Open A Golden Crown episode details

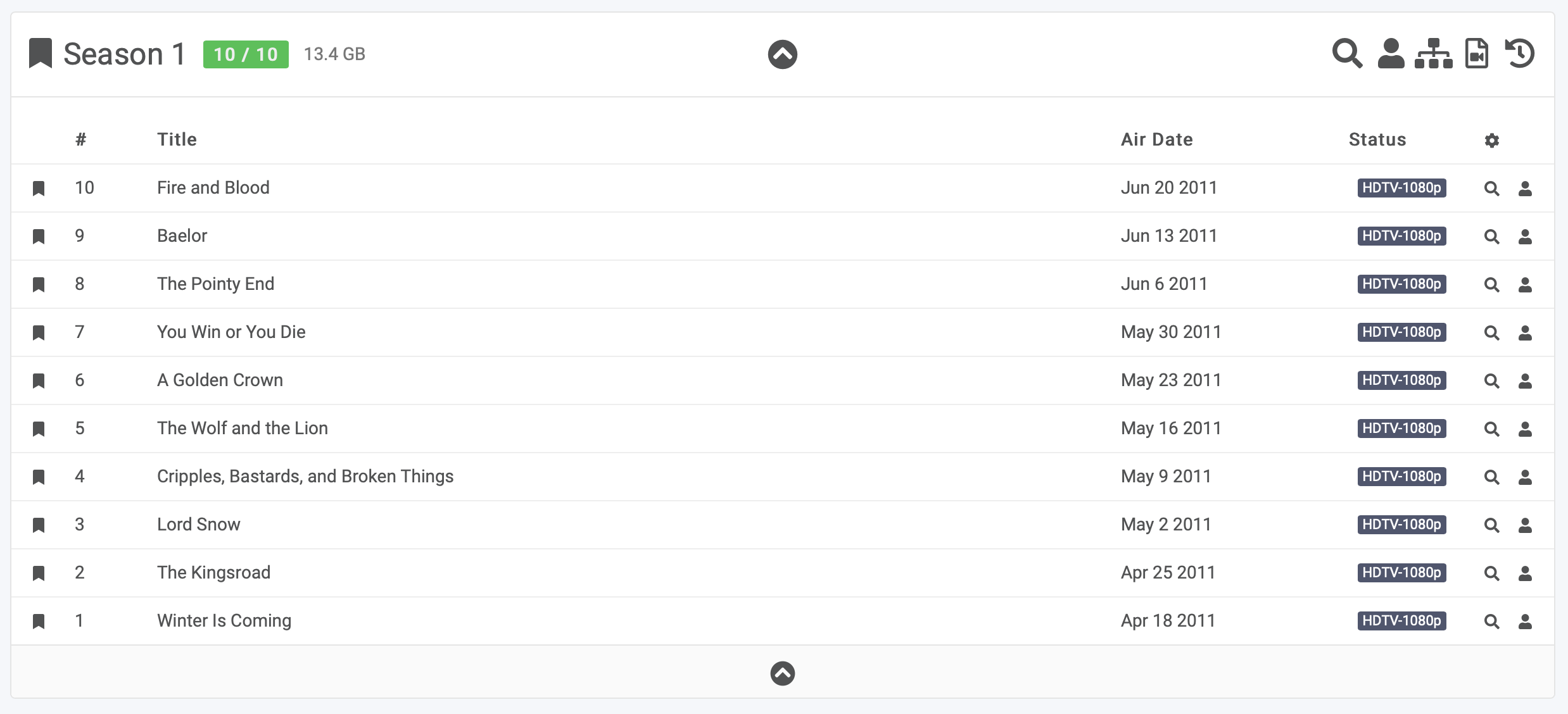pos(220,380)
